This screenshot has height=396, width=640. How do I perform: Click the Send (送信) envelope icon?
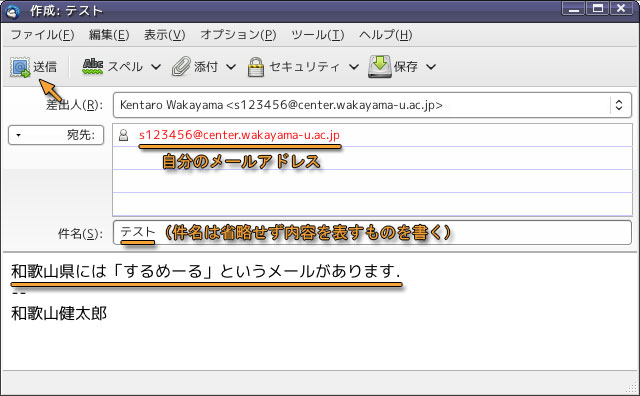point(20,67)
